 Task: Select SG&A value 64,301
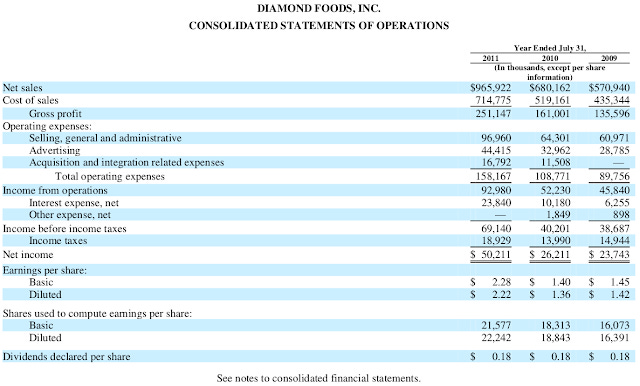556,138
